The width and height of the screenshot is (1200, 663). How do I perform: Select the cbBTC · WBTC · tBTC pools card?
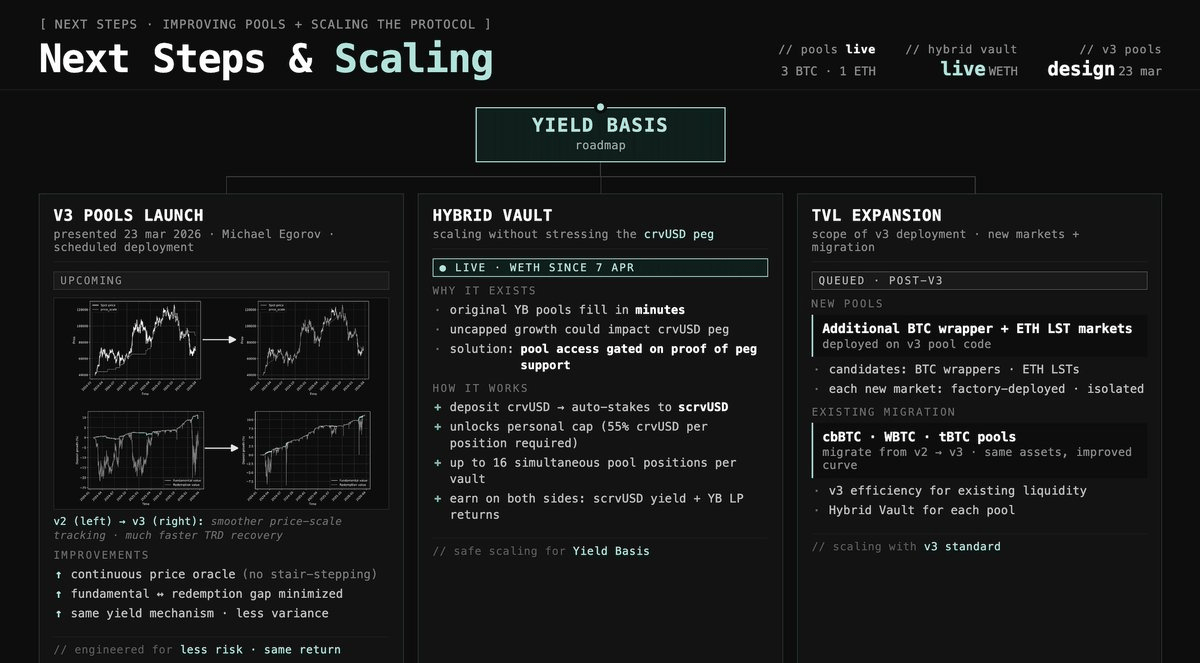[979, 450]
